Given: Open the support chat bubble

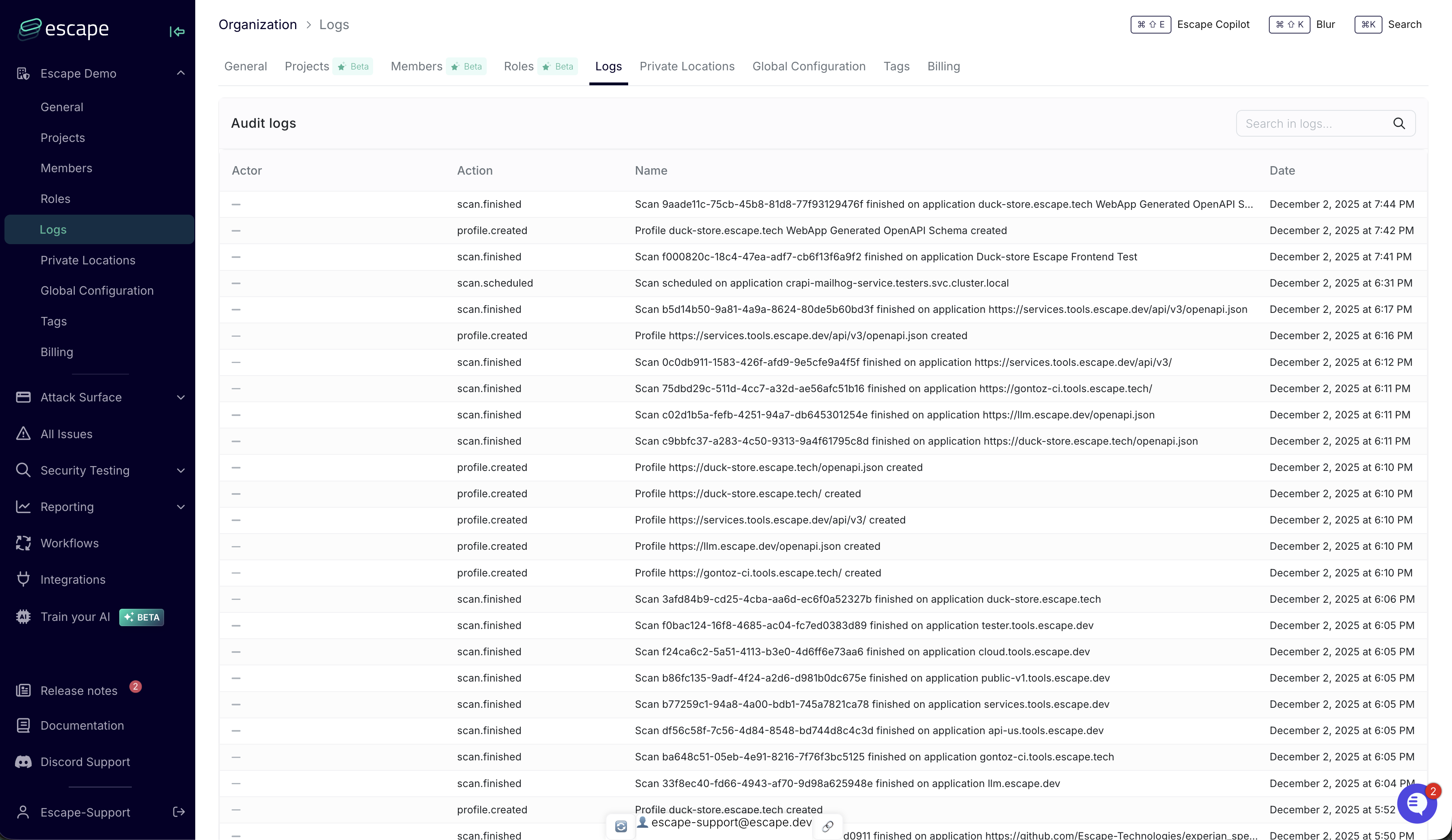Looking at the screenshot, I should (x=1416, y=805).
